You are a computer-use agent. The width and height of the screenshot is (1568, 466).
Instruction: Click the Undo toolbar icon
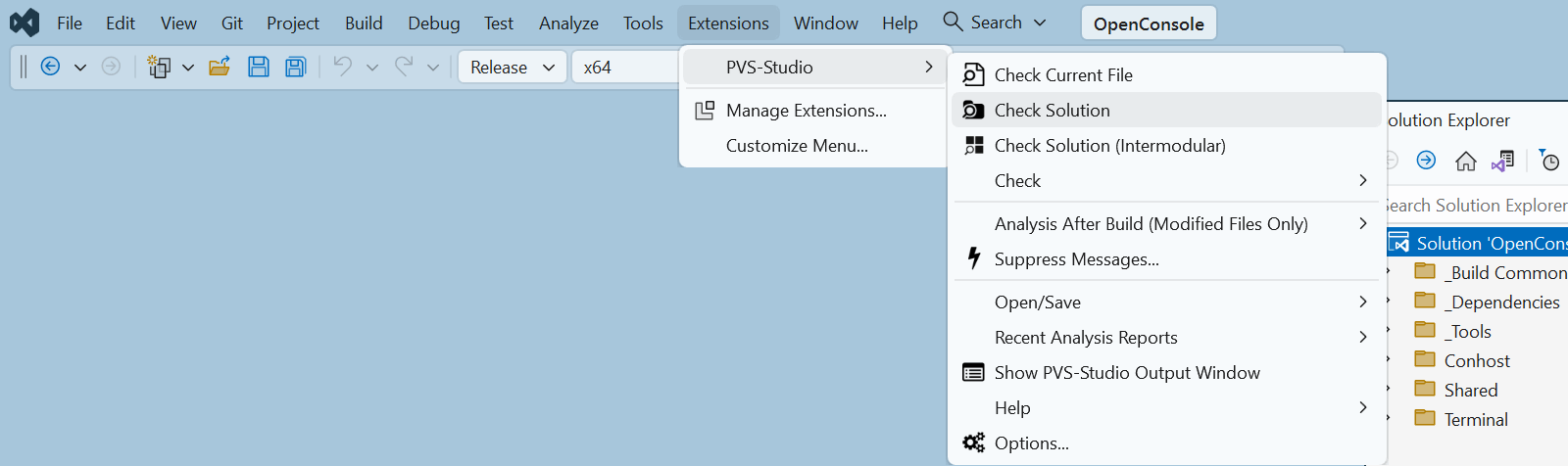342,67
